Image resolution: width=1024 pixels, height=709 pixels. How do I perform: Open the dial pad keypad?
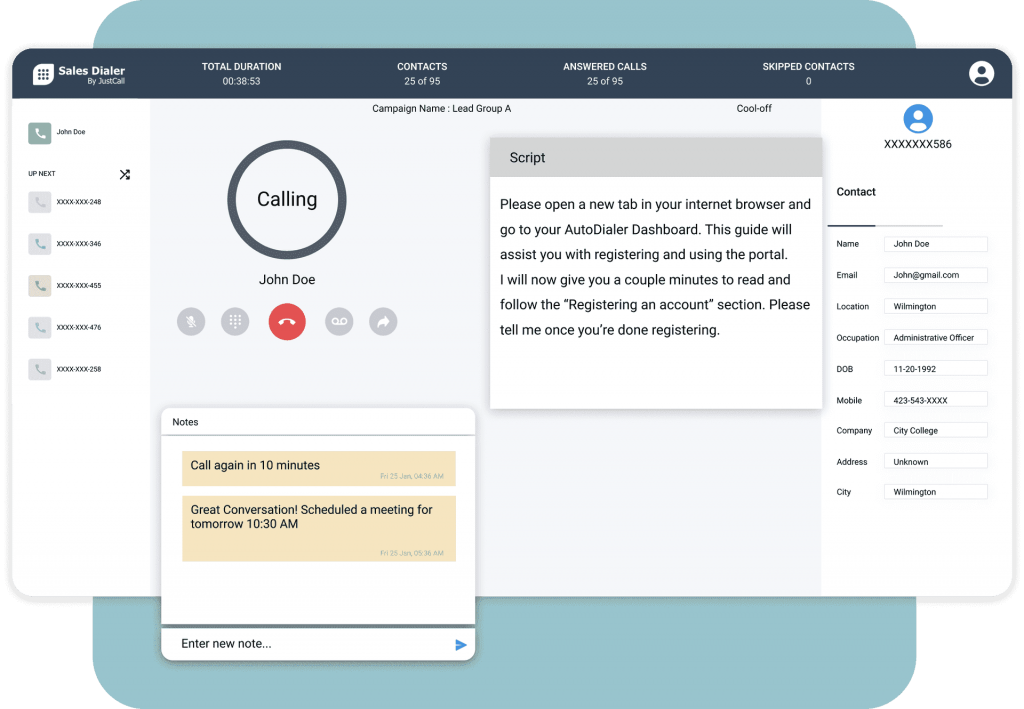[x=235, y=321]
